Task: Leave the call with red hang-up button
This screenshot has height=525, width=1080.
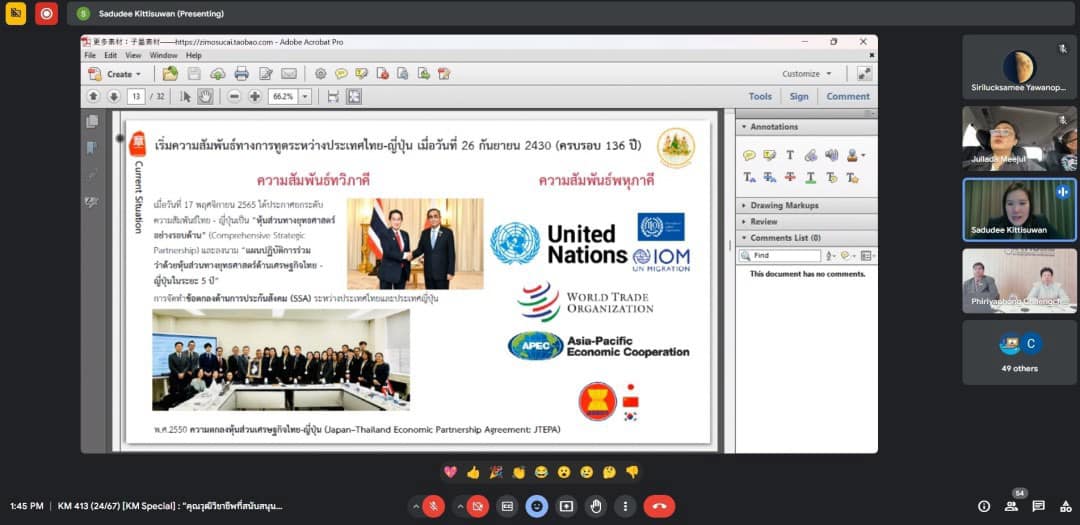Action: click(659, 506)
